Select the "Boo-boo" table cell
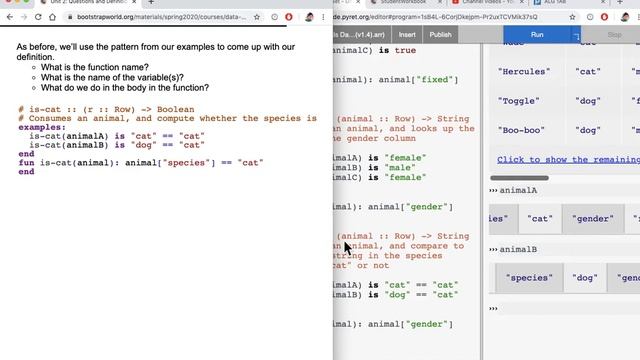Image resolution: width=640 pixels, height=360 pixels. coord(521,130)
